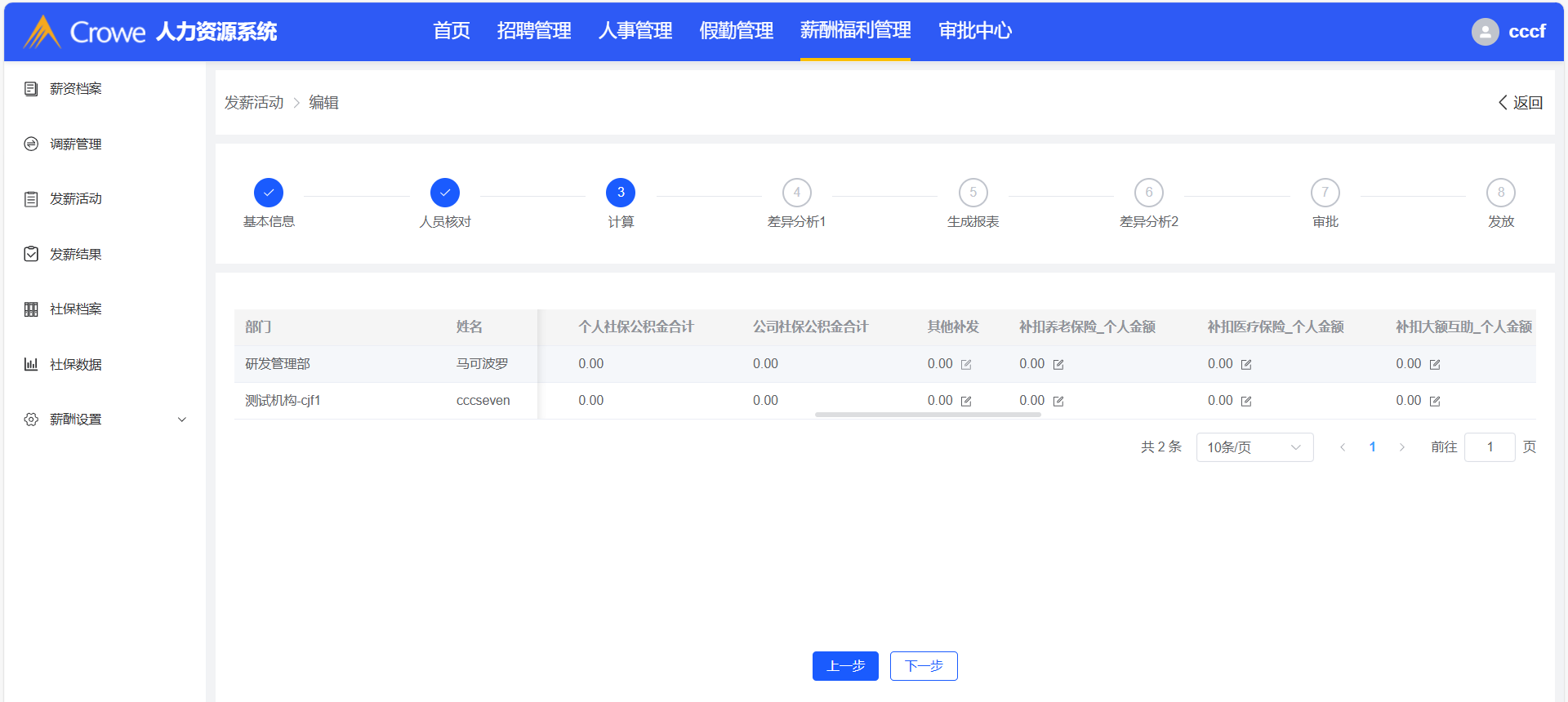
Task: Edit 补扣养老保险 amount for cccseven
Action: point(1058,402)
